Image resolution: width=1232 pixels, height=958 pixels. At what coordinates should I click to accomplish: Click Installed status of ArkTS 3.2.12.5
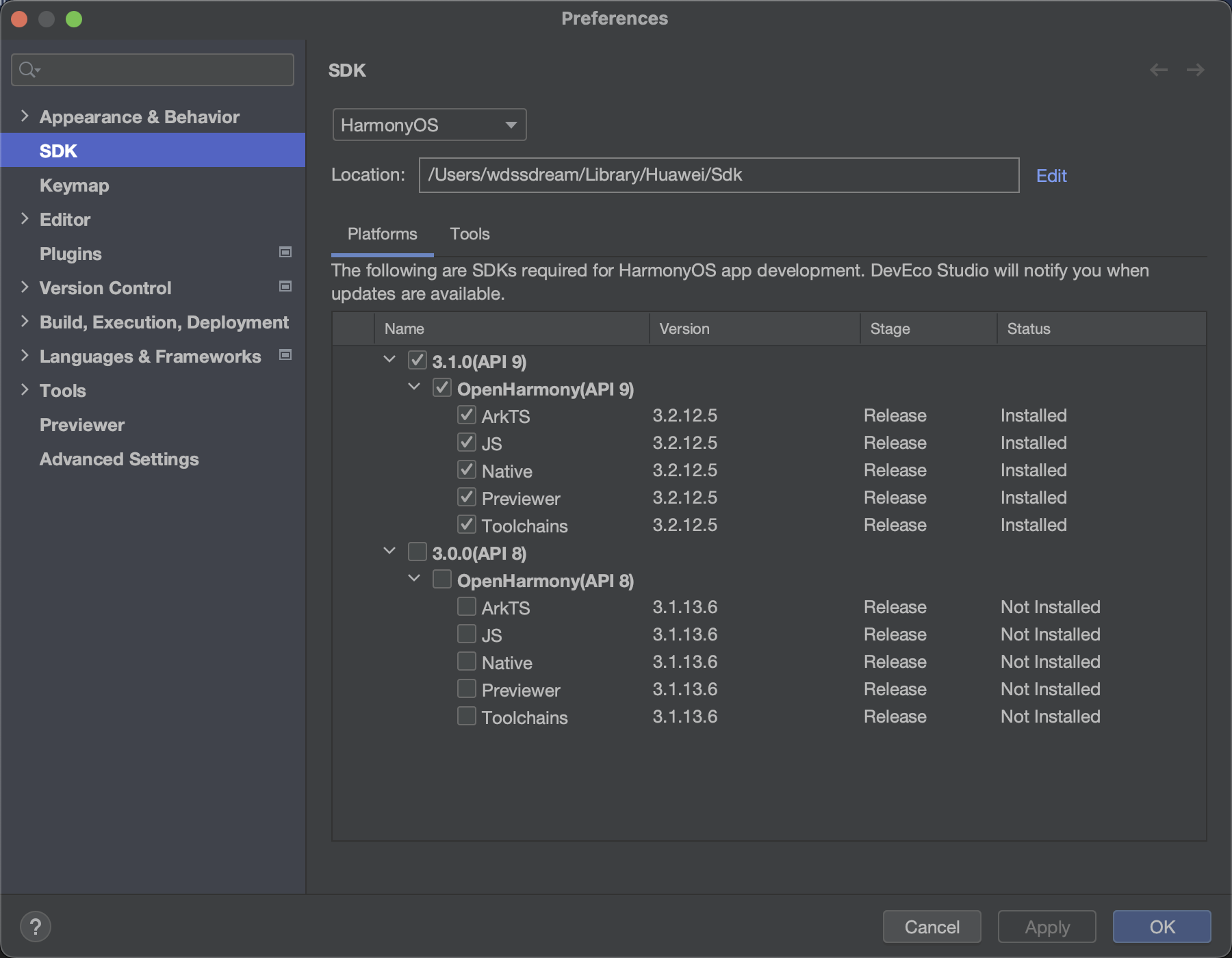click(1034, 415)
